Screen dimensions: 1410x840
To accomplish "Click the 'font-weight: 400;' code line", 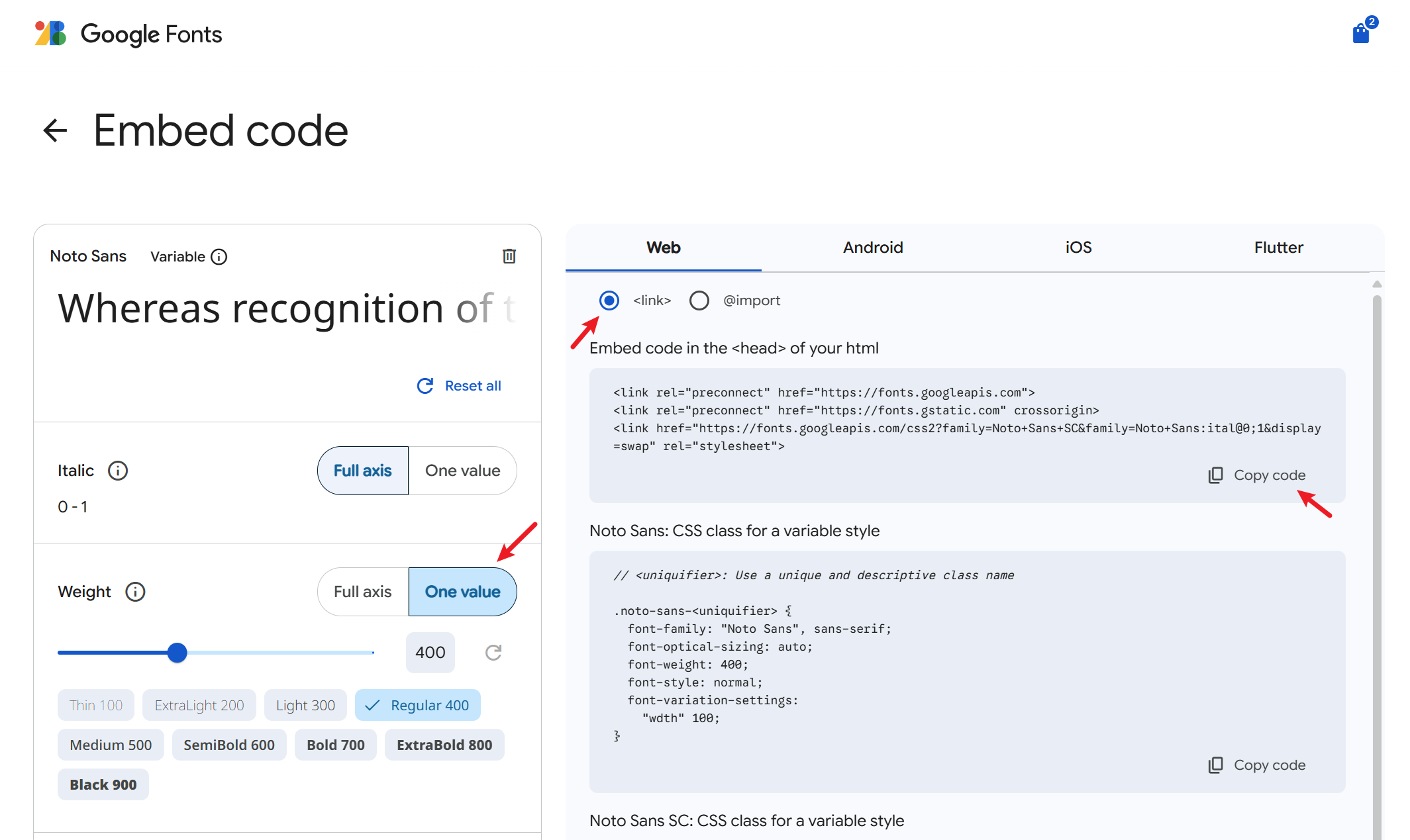I will (x=688, y=665).
